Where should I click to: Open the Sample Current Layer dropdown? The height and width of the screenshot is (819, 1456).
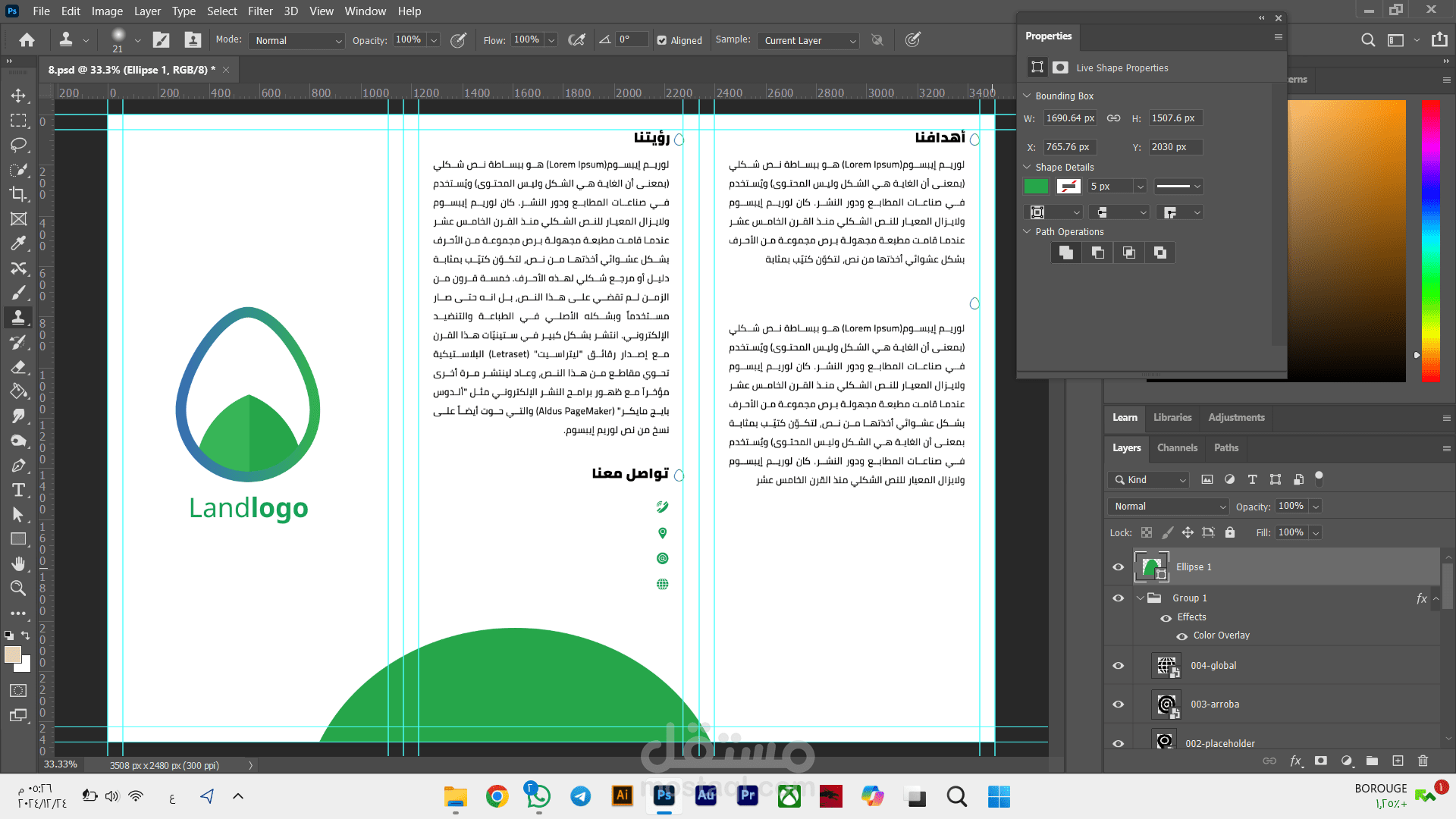(x=808, y=41)
